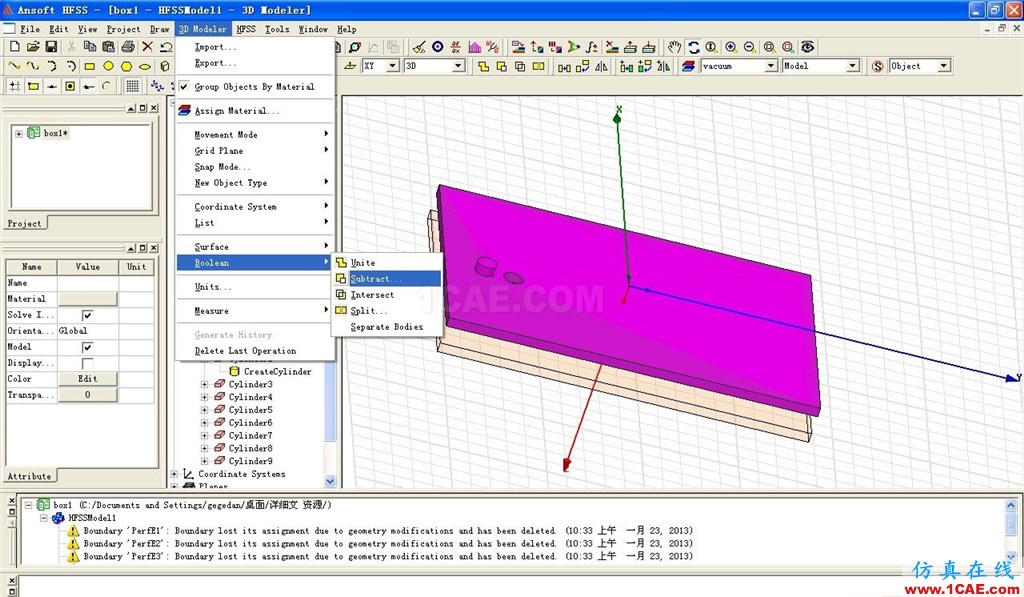Open the Model type dropdown

click(852, 66)
